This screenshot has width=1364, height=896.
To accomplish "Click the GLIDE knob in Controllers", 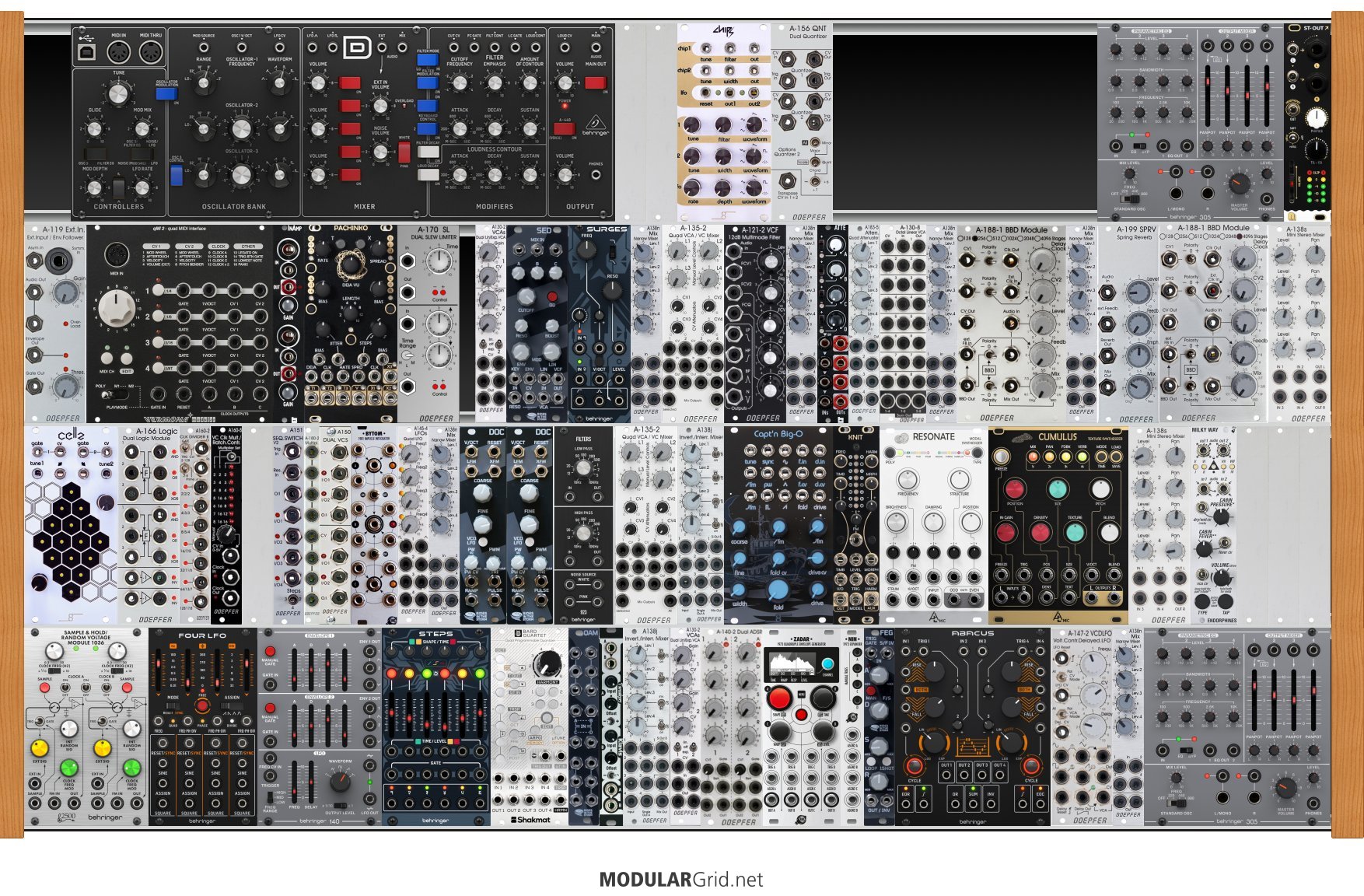I will click(94, 128).
